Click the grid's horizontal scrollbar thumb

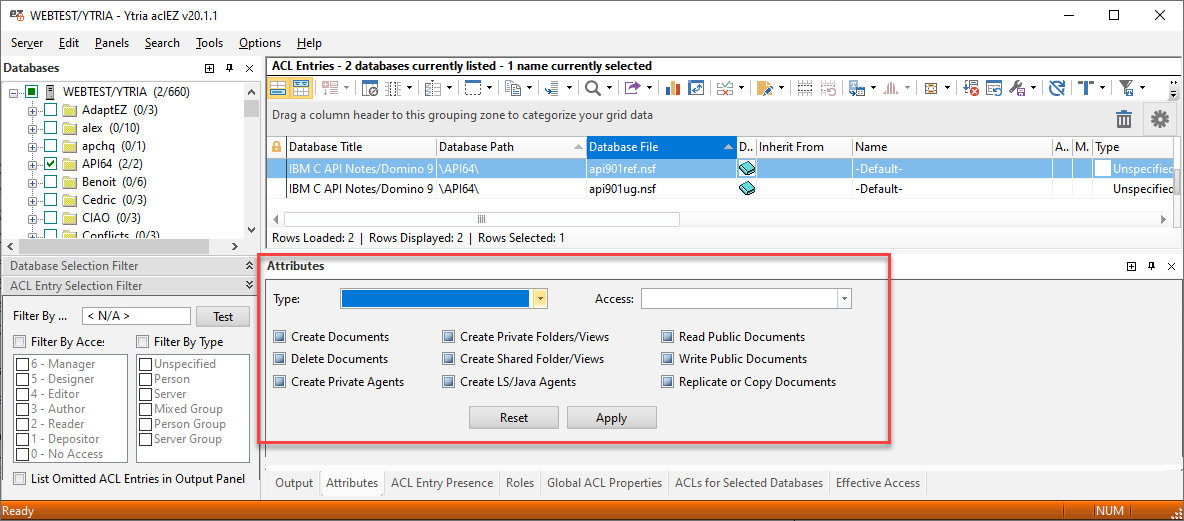481,219
